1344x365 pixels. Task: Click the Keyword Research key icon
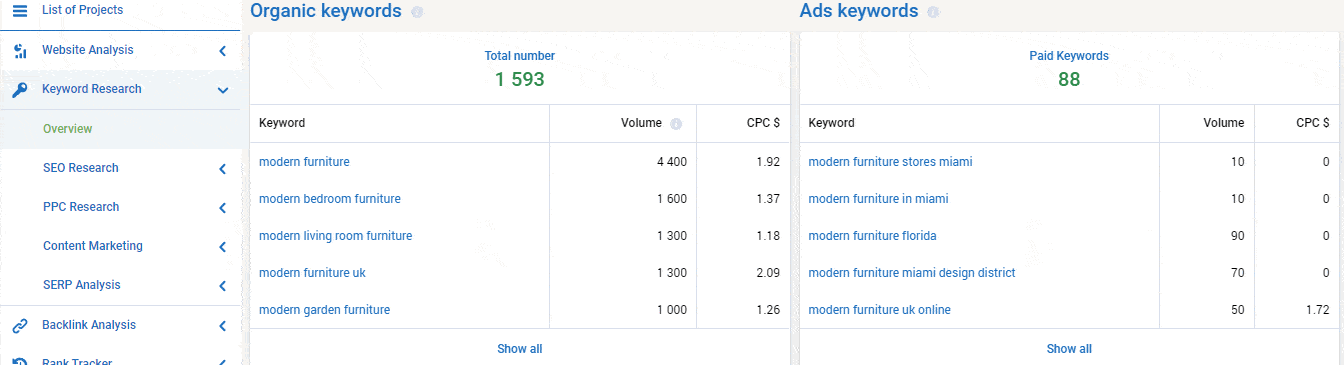click(x=20, y=90)
